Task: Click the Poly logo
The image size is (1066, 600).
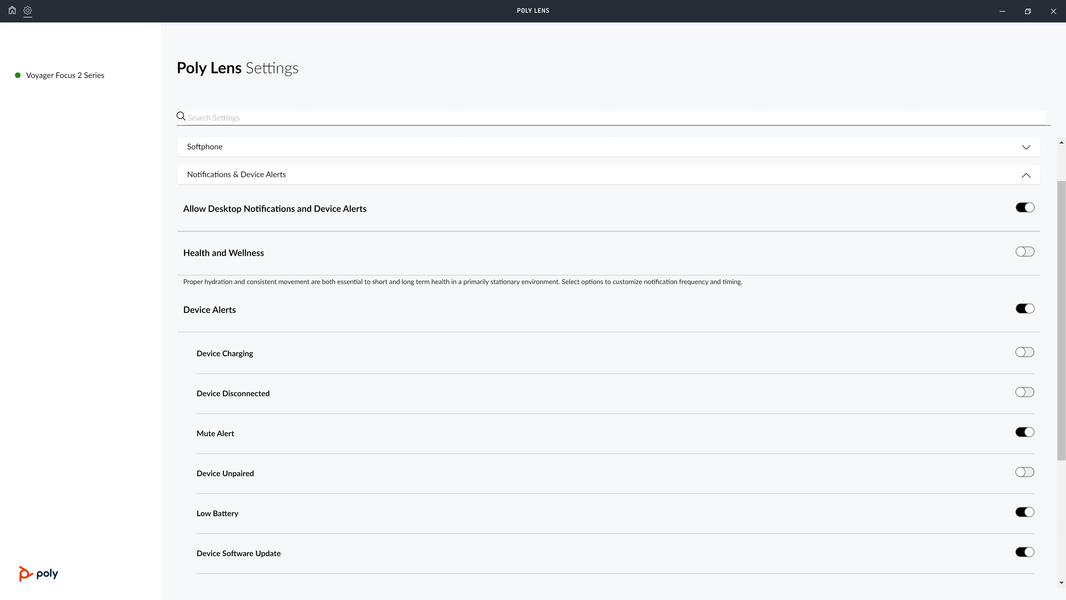Action: tap(39, 573)
